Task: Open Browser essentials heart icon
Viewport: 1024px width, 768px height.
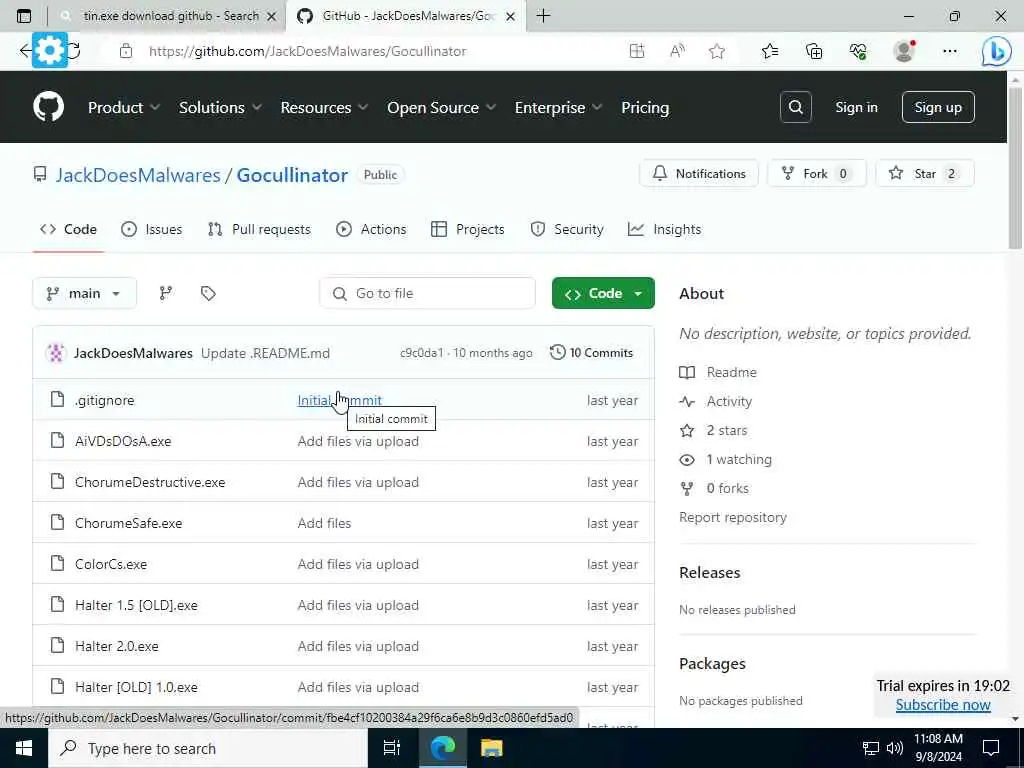Action: pyautogui.click(x=858, y=51)
